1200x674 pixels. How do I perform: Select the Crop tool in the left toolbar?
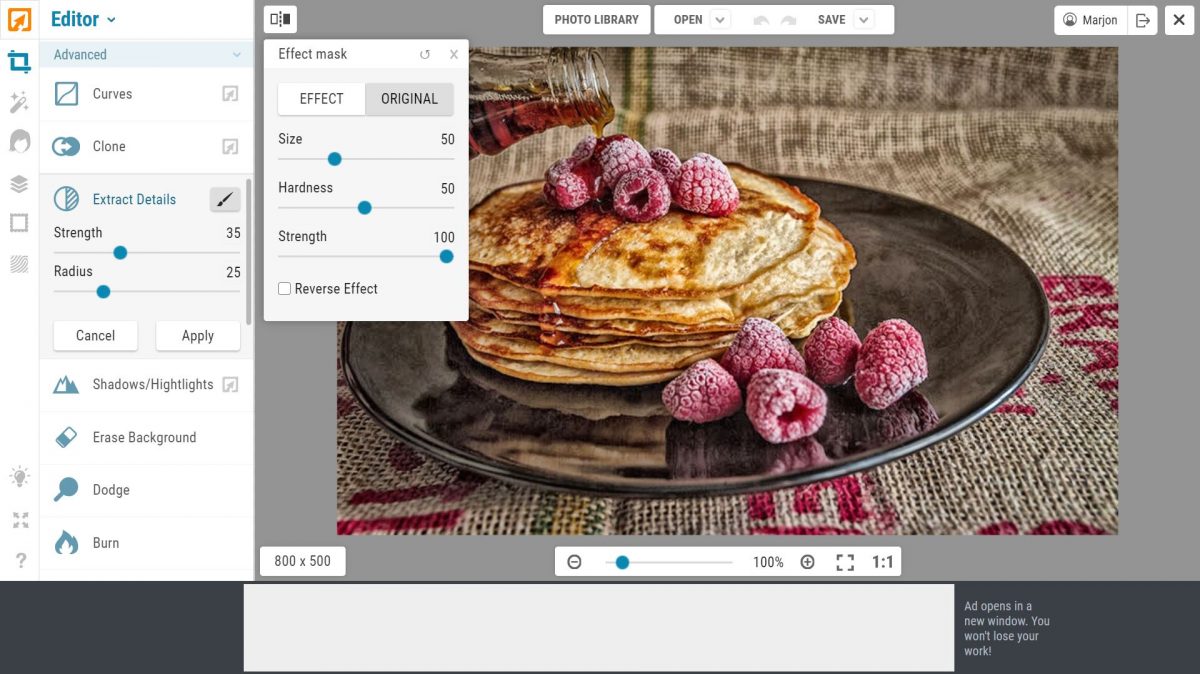pos(18,61)
